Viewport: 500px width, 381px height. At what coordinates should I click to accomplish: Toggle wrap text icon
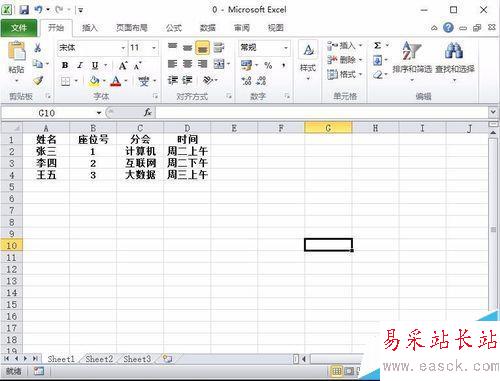(219, 47)
